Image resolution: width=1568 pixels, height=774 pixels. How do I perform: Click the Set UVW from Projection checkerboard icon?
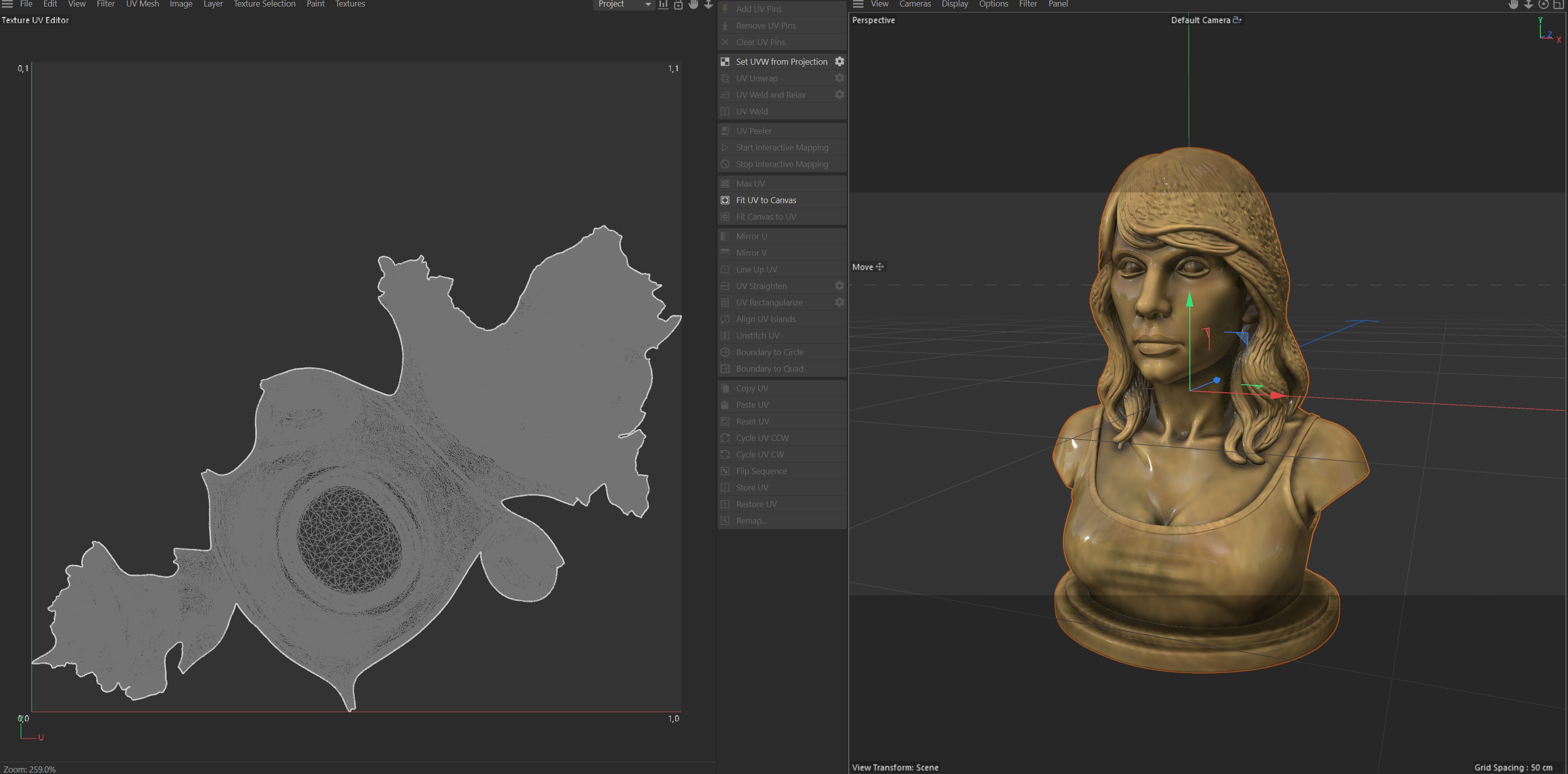click(x=725, y=62)
